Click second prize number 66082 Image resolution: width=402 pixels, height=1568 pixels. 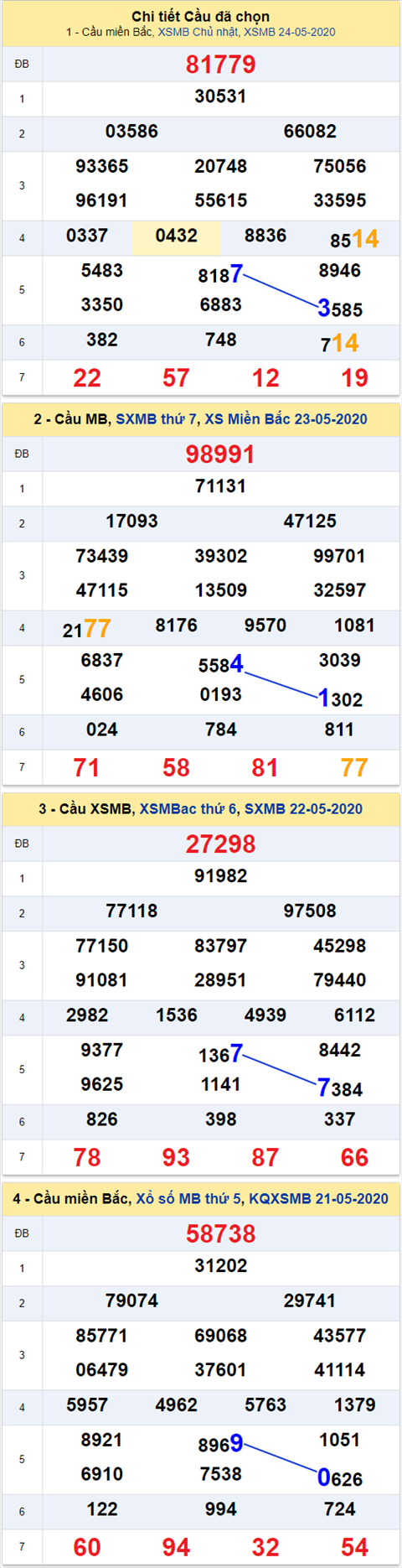click(x=310, y=132)
